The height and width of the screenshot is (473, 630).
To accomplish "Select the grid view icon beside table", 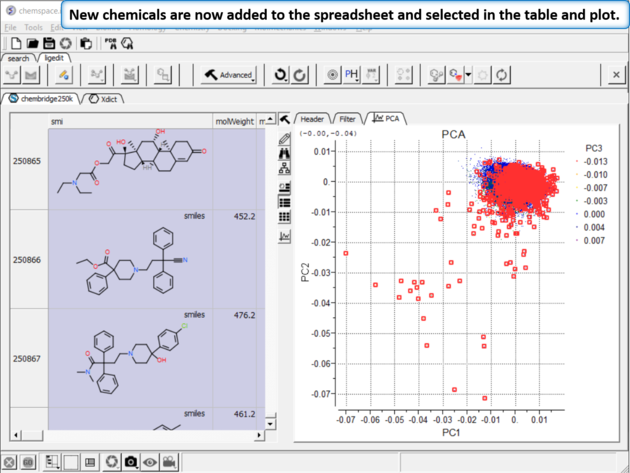I will pyautogui.click(x=285, y=217).
